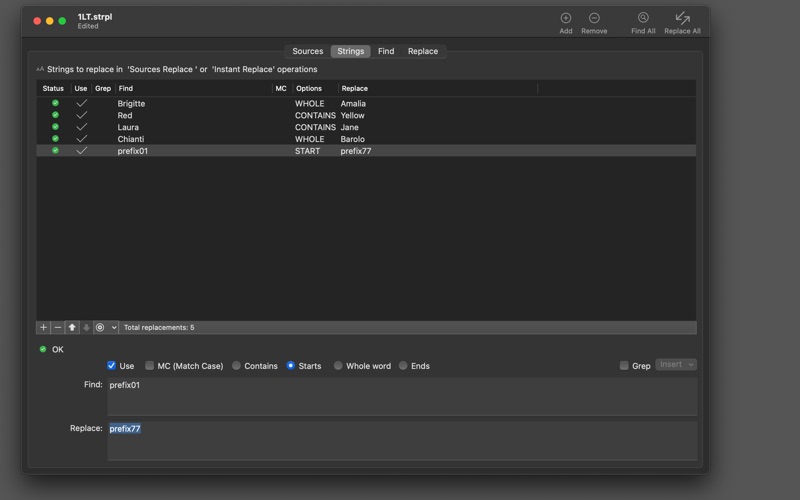
Task: Click the Yellow replace cell
Action: pyautogui.click(x=353, y=115)
